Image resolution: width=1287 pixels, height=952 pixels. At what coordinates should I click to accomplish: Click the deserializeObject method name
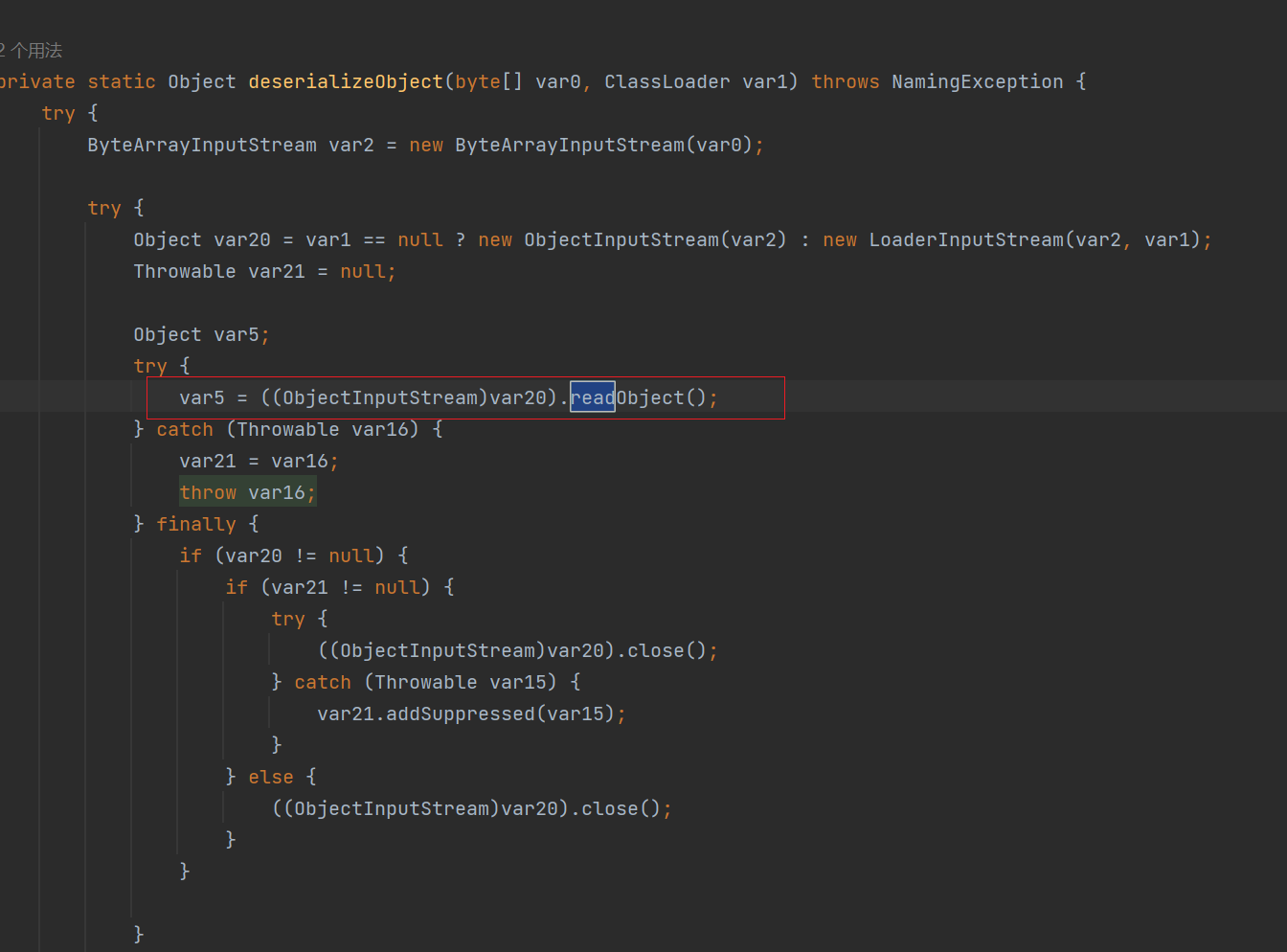pos(346,82)
